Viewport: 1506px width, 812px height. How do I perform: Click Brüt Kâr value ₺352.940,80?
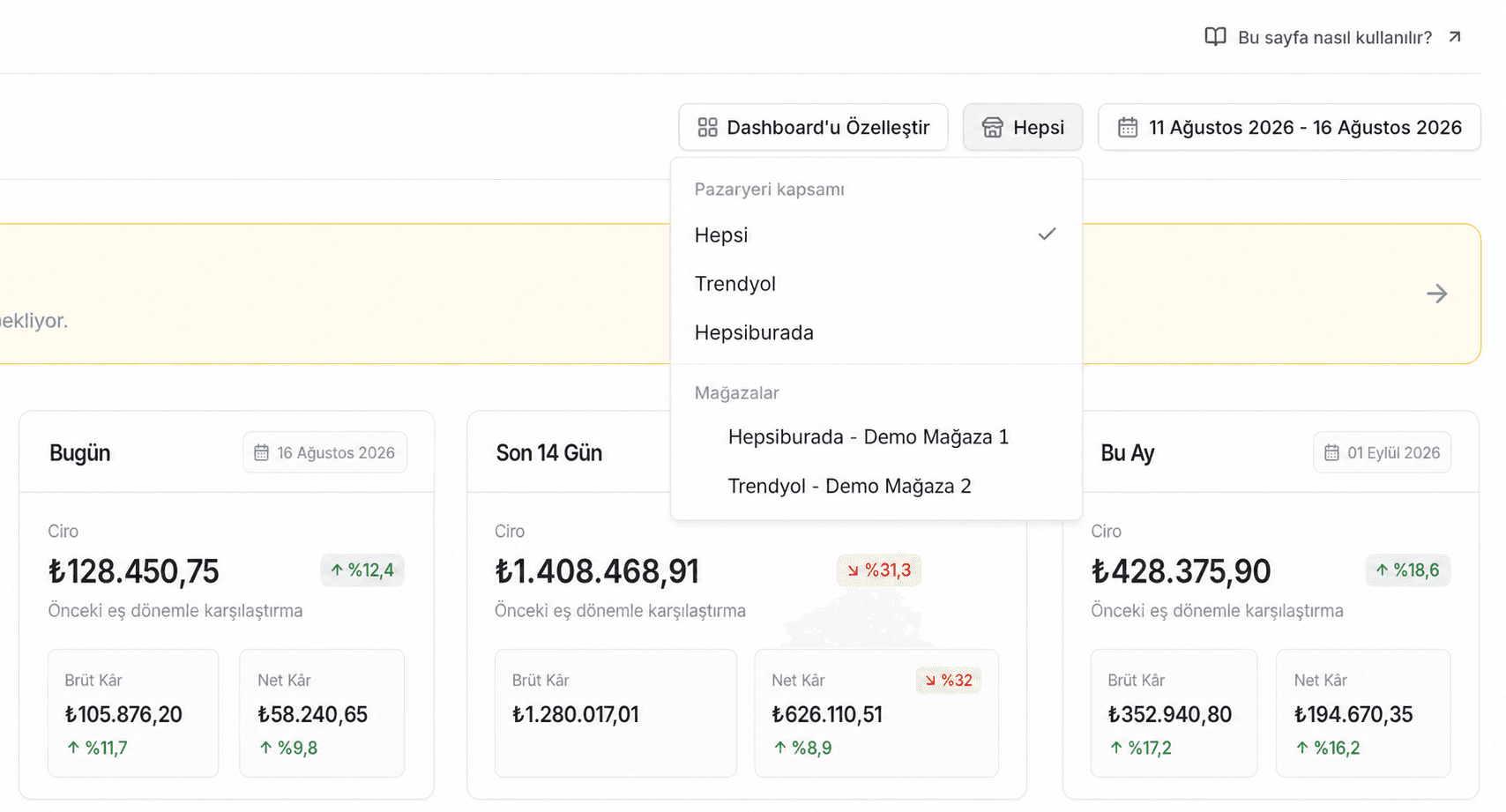click(x=1170, y=714)
